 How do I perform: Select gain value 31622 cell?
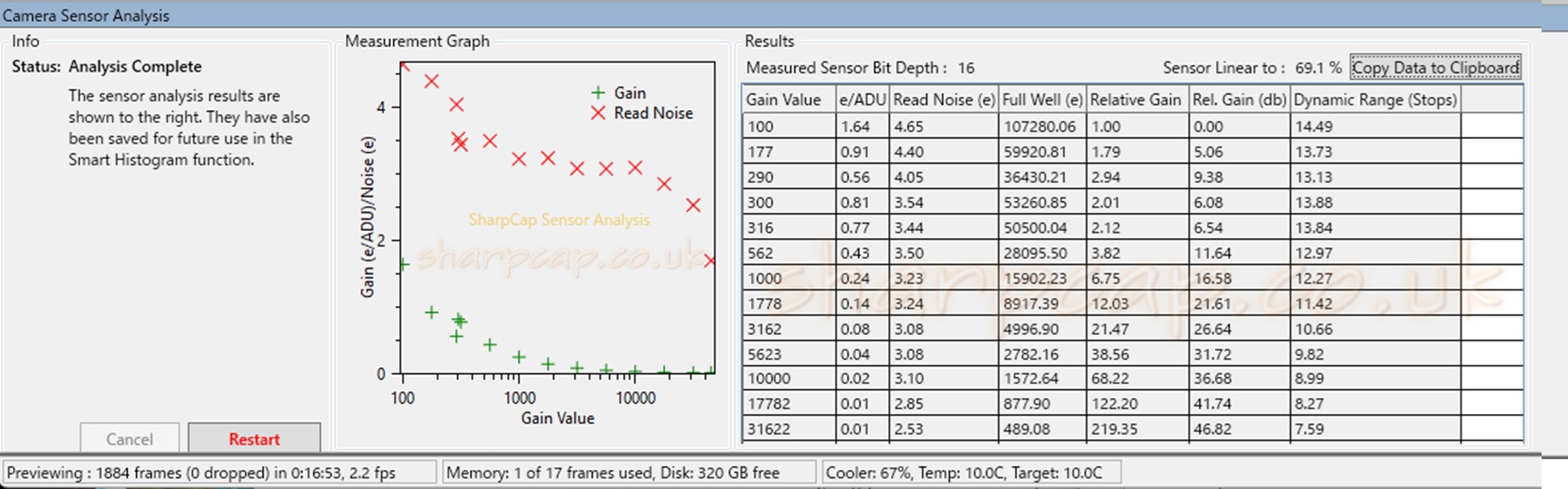[x=790, y=429]
